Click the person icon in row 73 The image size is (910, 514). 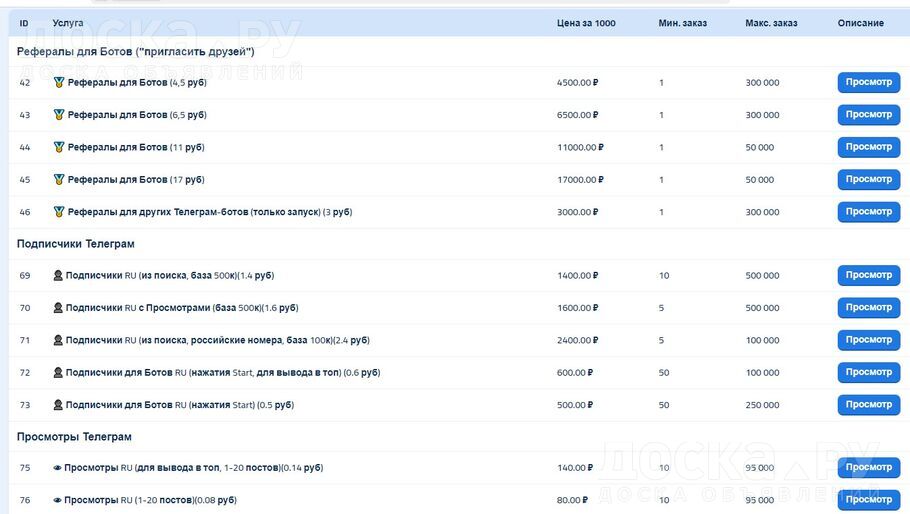tap(58, 406)
